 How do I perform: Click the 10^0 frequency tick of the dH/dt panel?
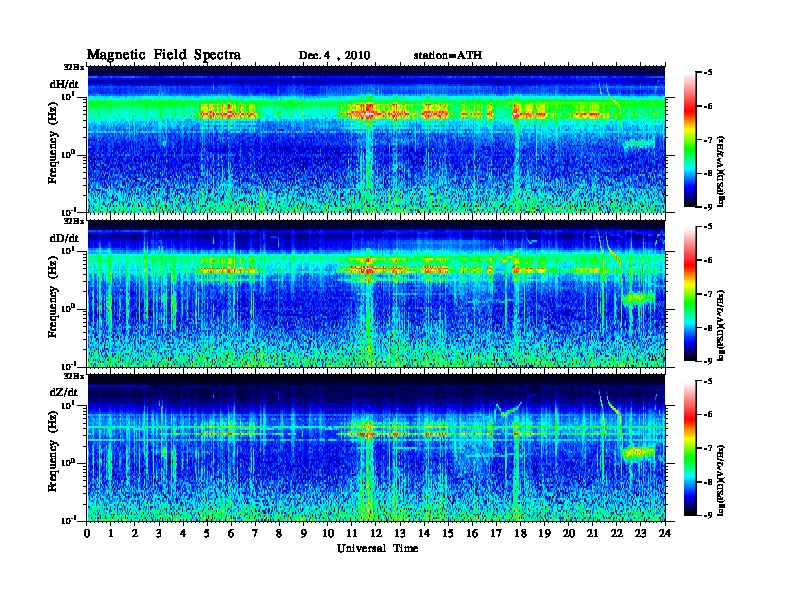pos(67,154)
